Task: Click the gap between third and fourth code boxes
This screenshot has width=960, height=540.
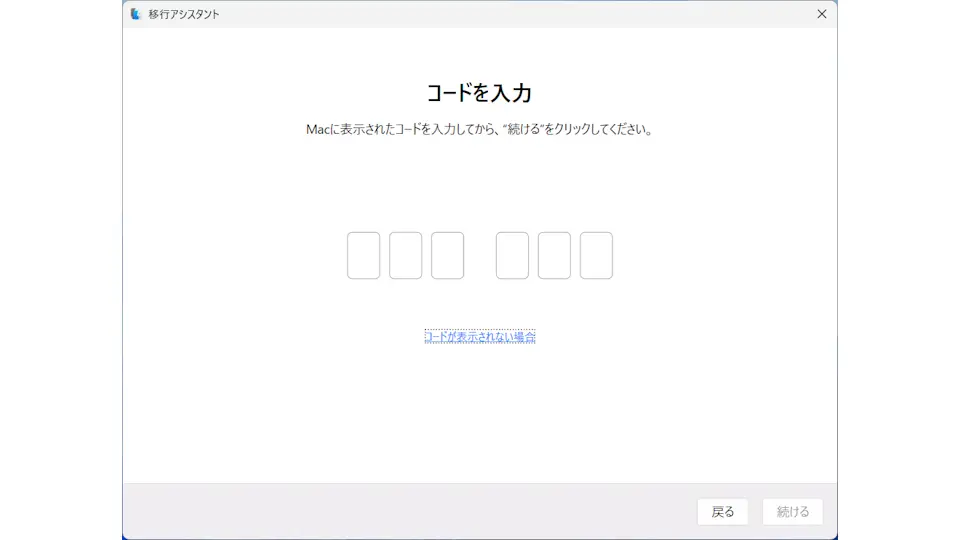Action: point(480,256)
